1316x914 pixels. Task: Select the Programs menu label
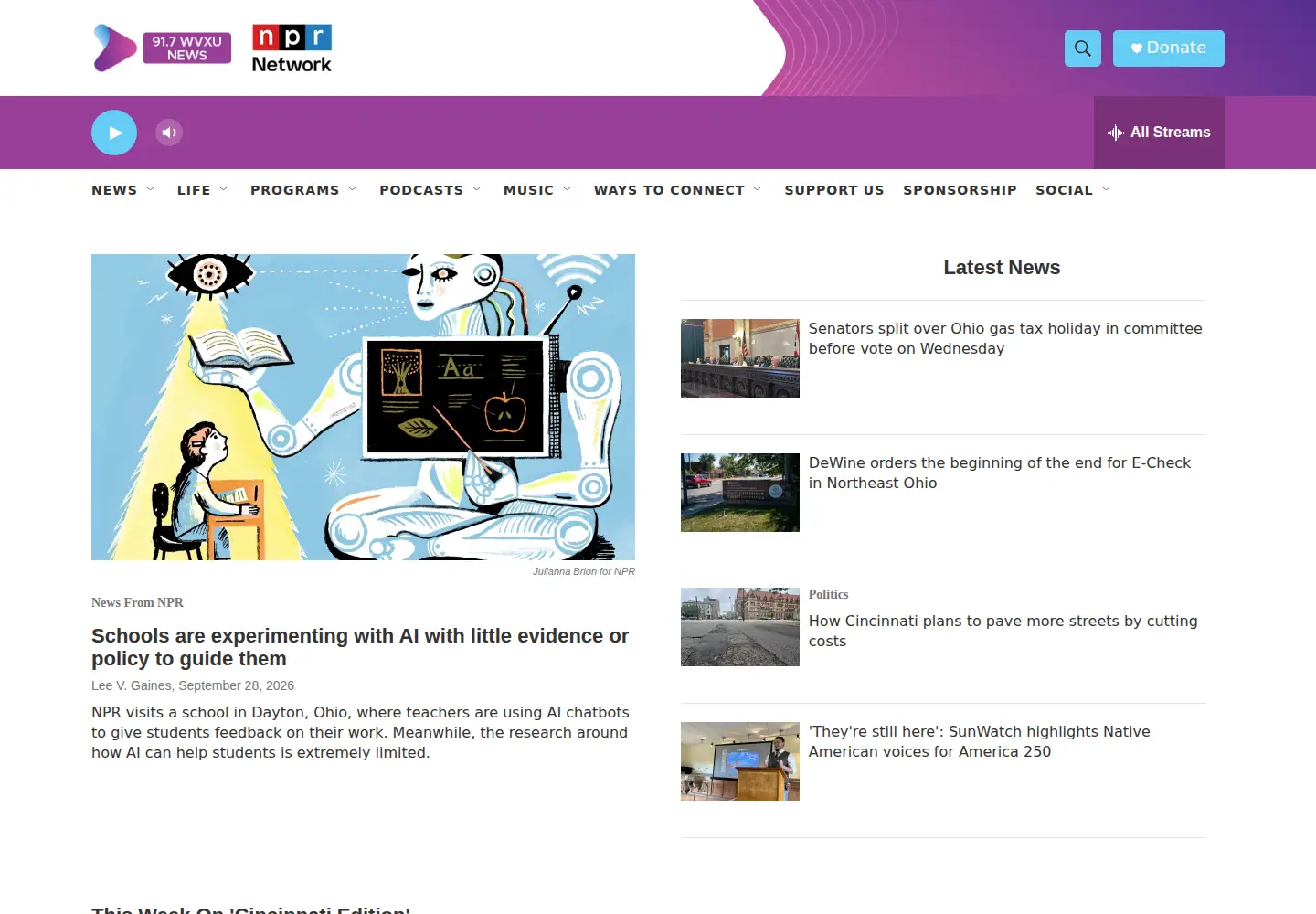point(295,190)
